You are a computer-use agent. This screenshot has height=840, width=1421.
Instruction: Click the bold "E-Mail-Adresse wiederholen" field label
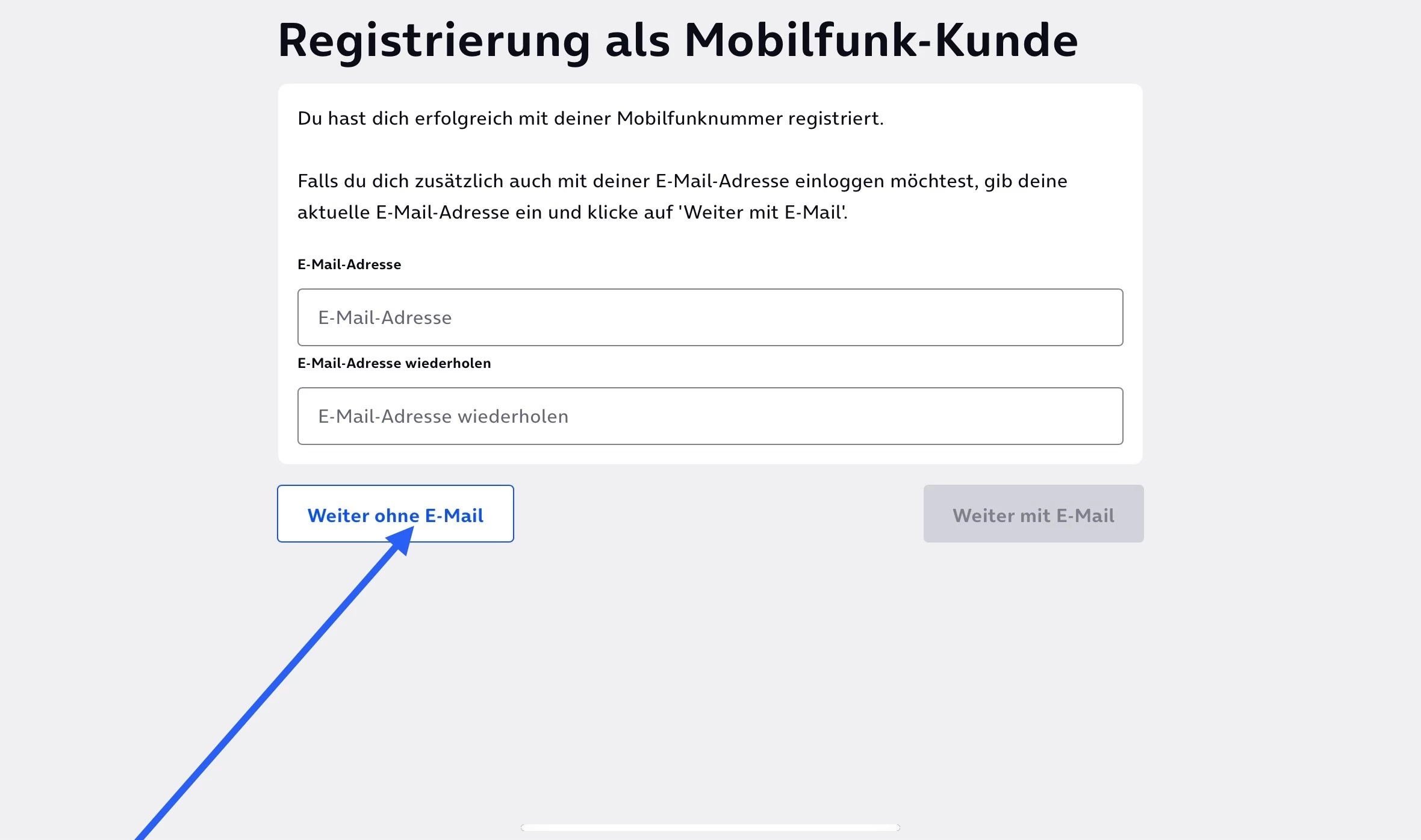click(394, 363)
